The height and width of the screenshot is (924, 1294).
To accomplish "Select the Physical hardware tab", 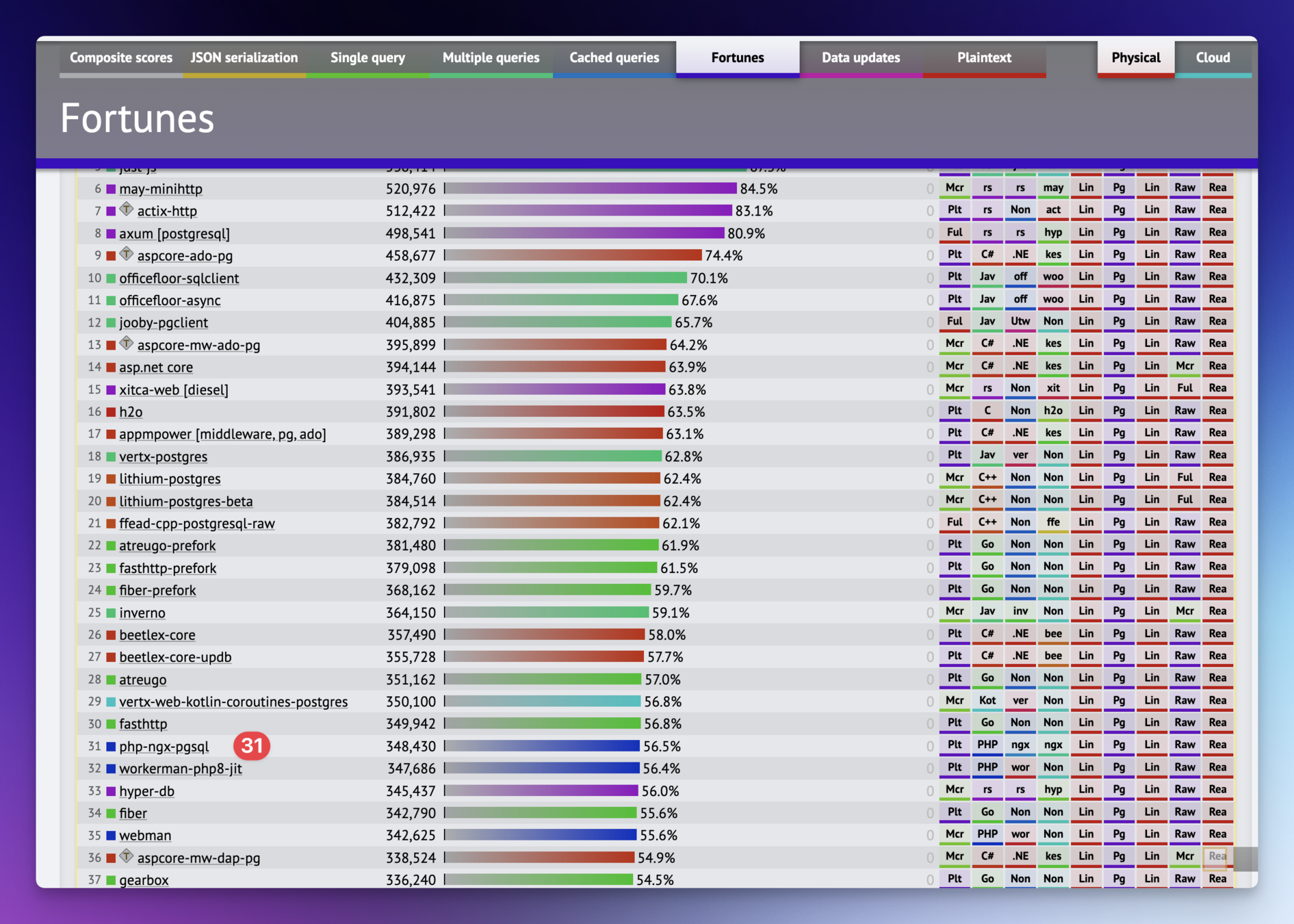I will (1136, 57).
